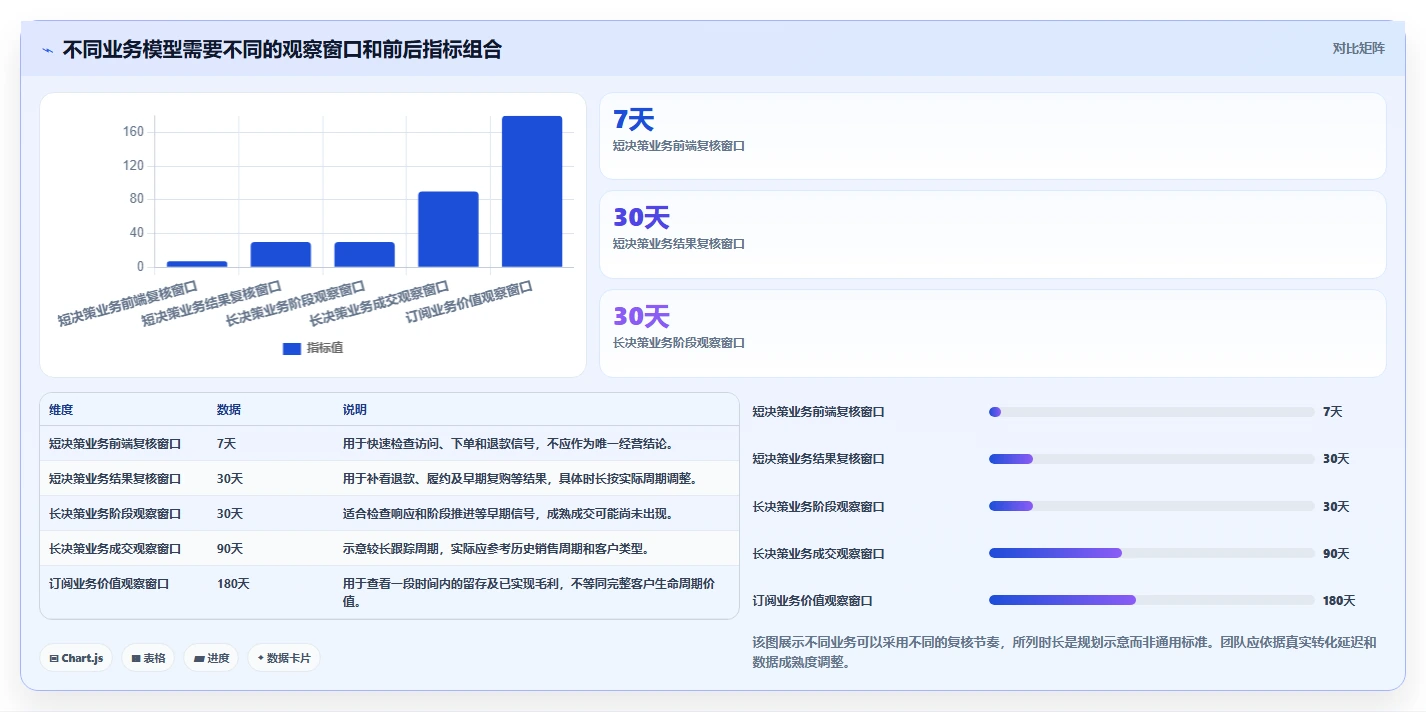This screenshot has width=1426, height=712.
Task: Select table row cell 订阅业务价值观察窗口
Action: 109,584
